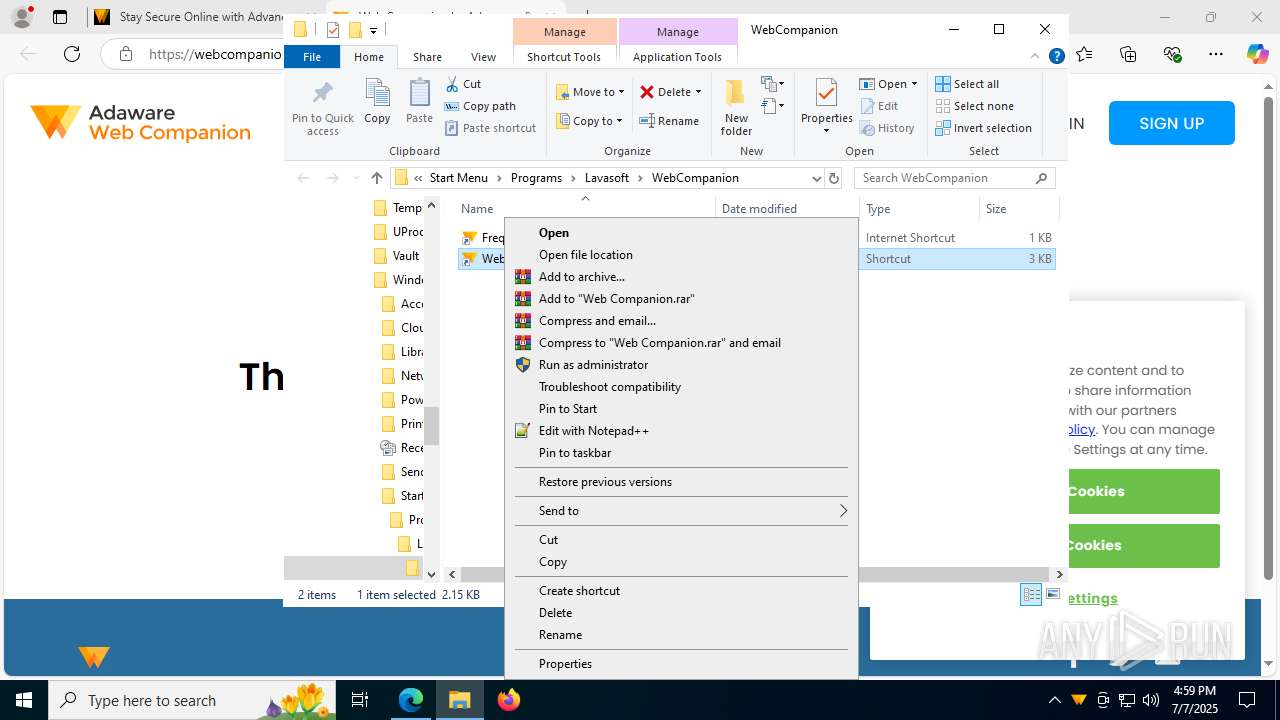
Task: Click the Edge address bar URL
Action: (x=215, y=54)
